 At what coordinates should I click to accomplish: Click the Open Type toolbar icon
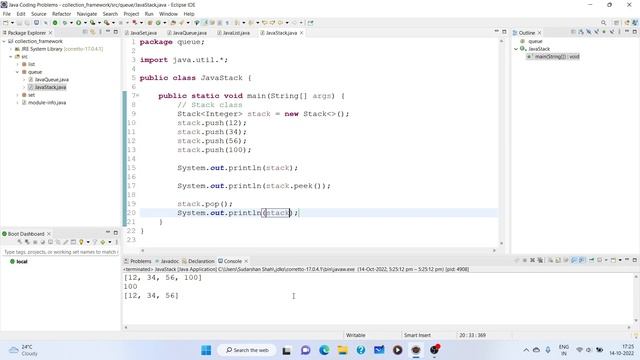click(x=173, y=23)
